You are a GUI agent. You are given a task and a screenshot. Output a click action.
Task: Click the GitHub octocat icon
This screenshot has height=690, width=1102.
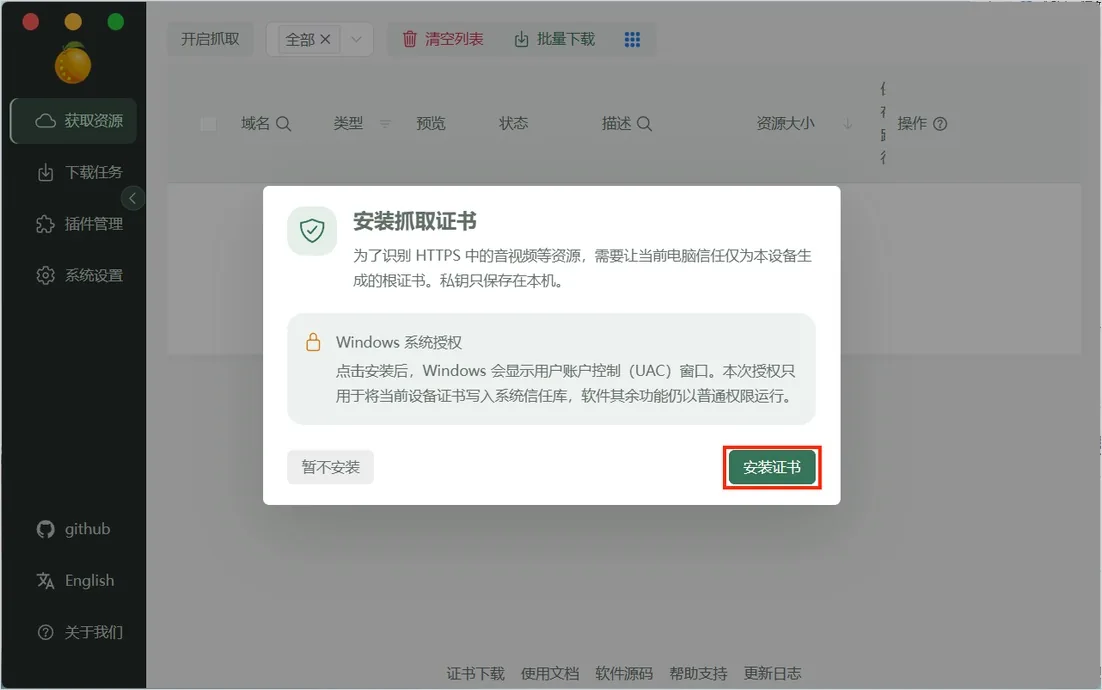[45, 529]
